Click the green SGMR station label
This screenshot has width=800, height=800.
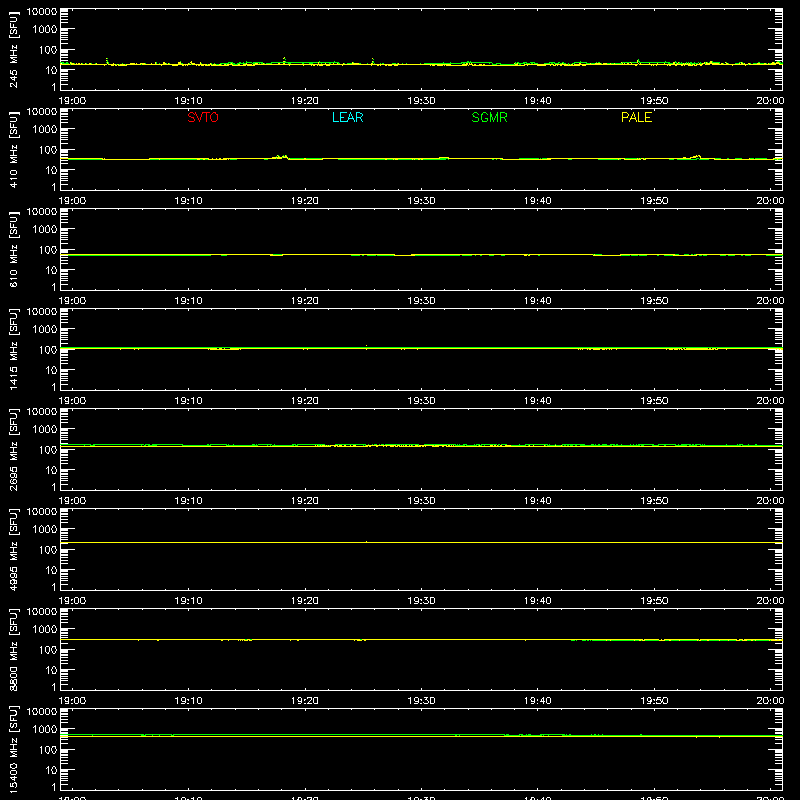pyautogui.click(x=489, y=117)
